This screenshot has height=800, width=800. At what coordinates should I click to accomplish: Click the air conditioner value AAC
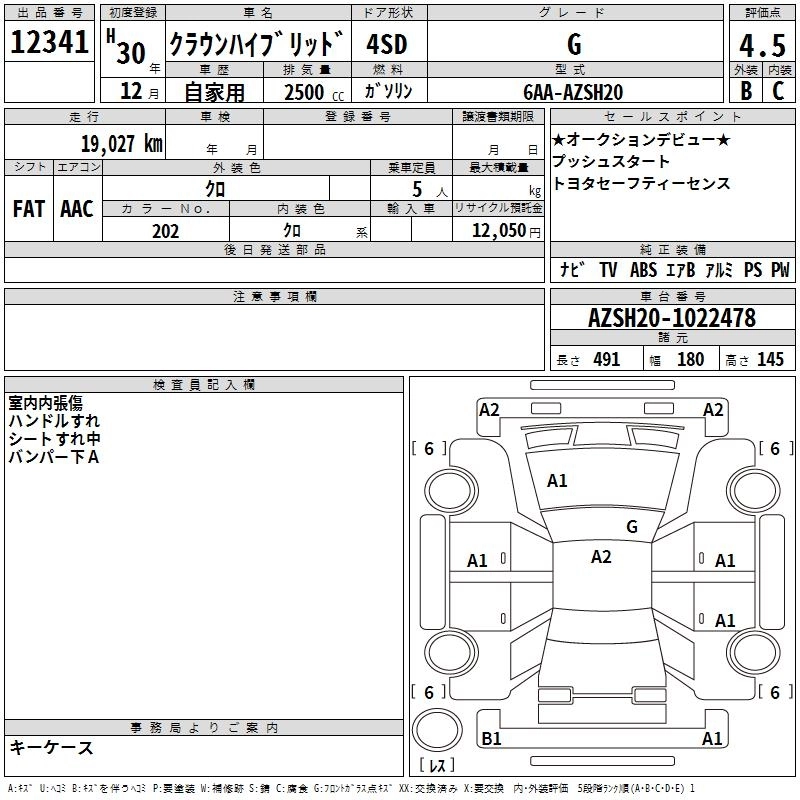click(77, 209)
